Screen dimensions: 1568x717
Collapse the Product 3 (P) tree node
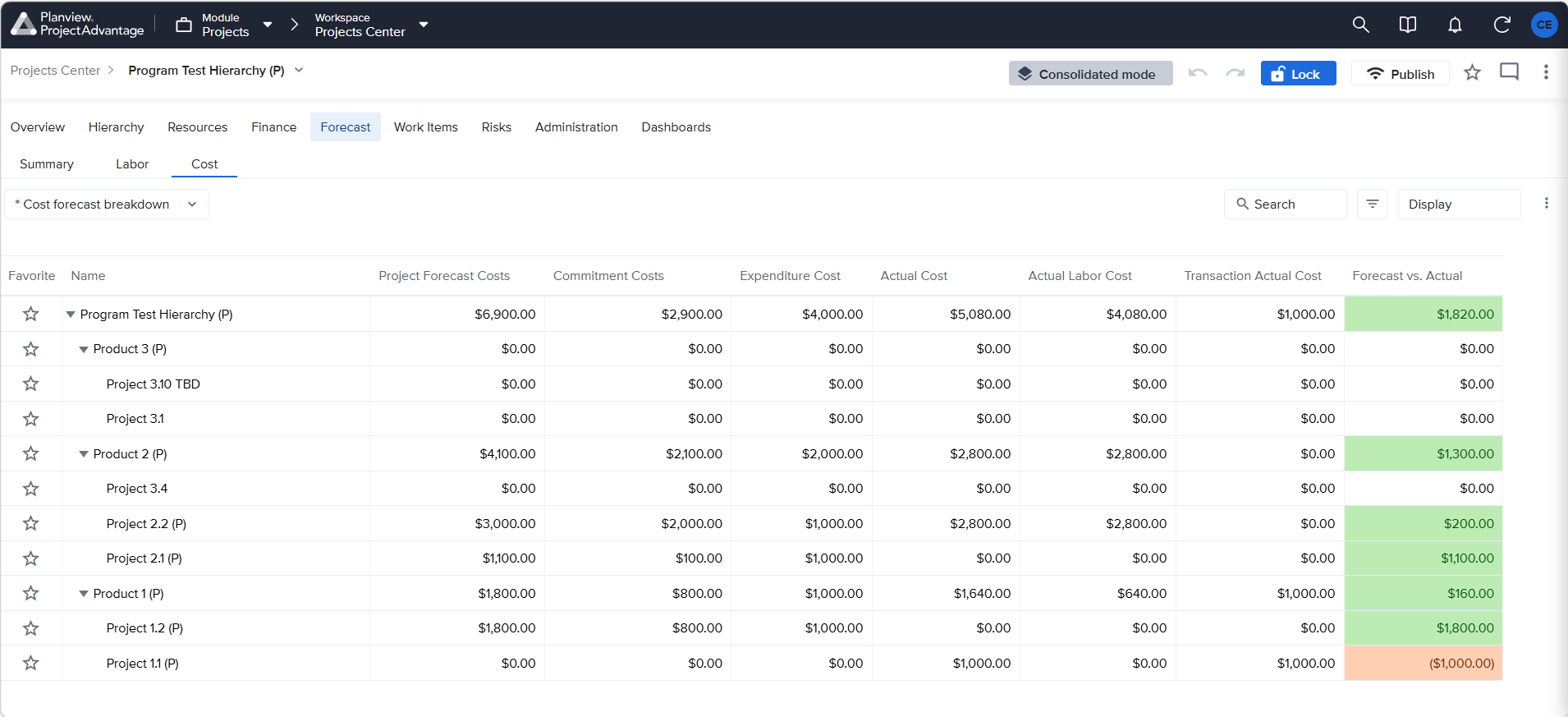(x=83, y=349)
